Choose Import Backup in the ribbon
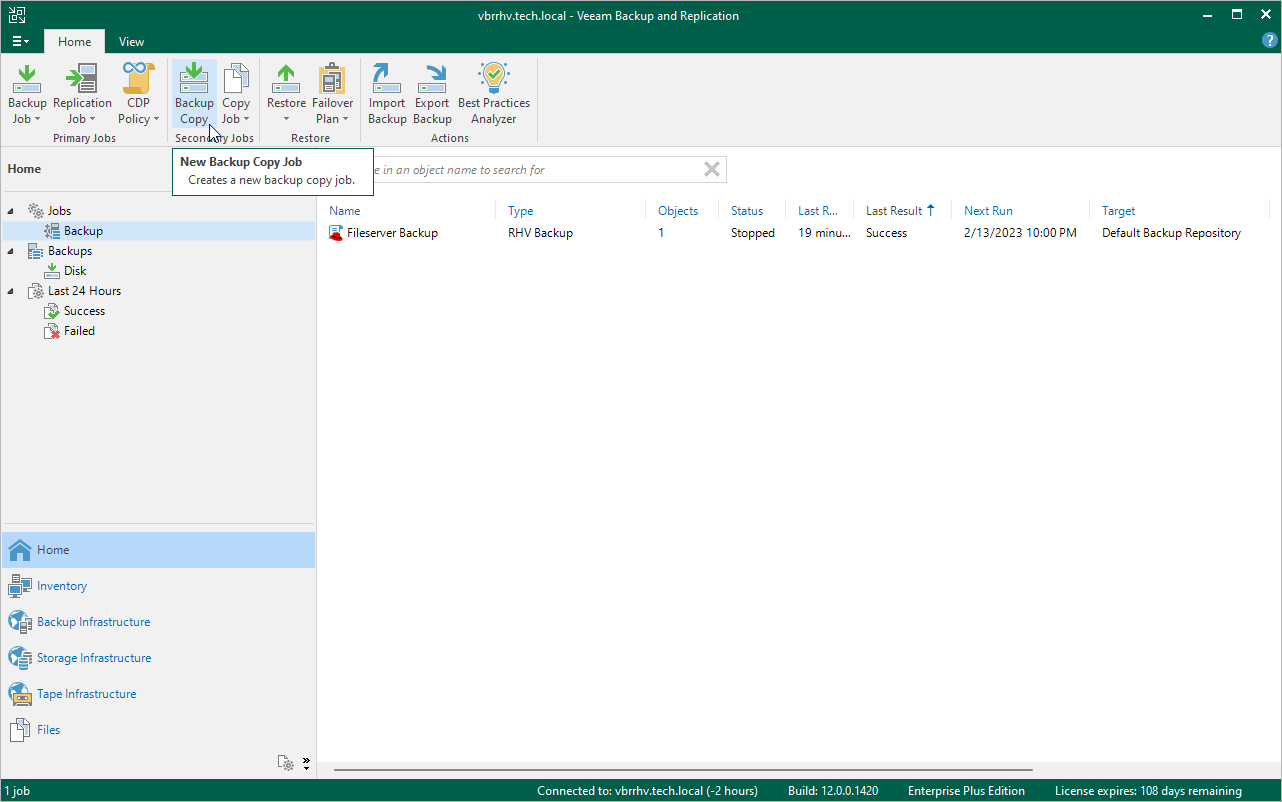The height and width of the screenshot is (802, 1282). (387, 94)
